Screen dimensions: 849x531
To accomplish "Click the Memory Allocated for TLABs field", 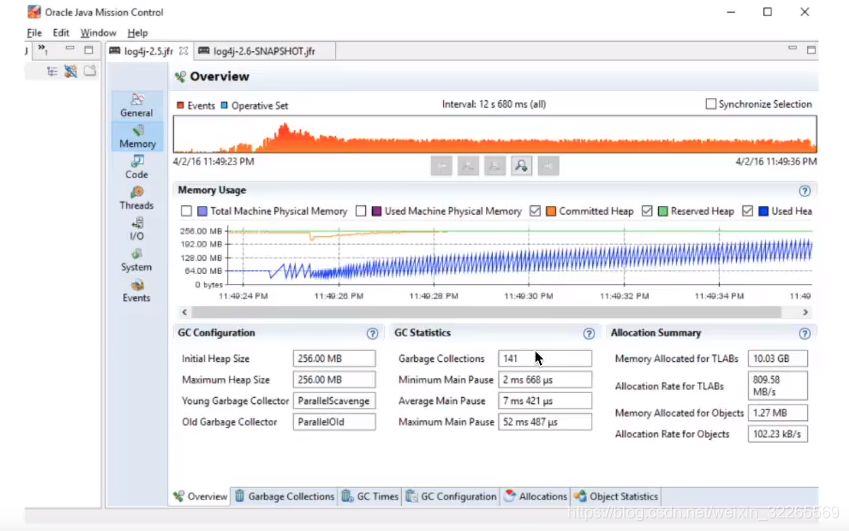I will click(778, 358).
